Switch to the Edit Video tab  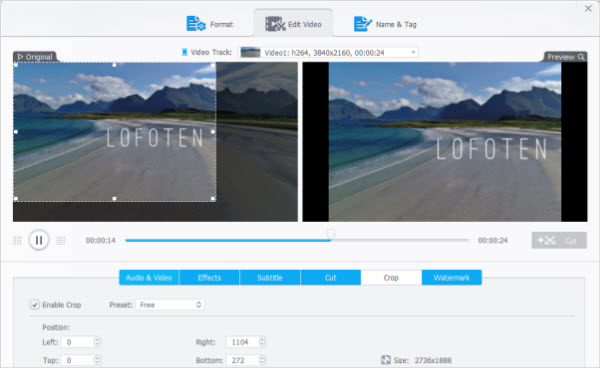click(293, 24)
